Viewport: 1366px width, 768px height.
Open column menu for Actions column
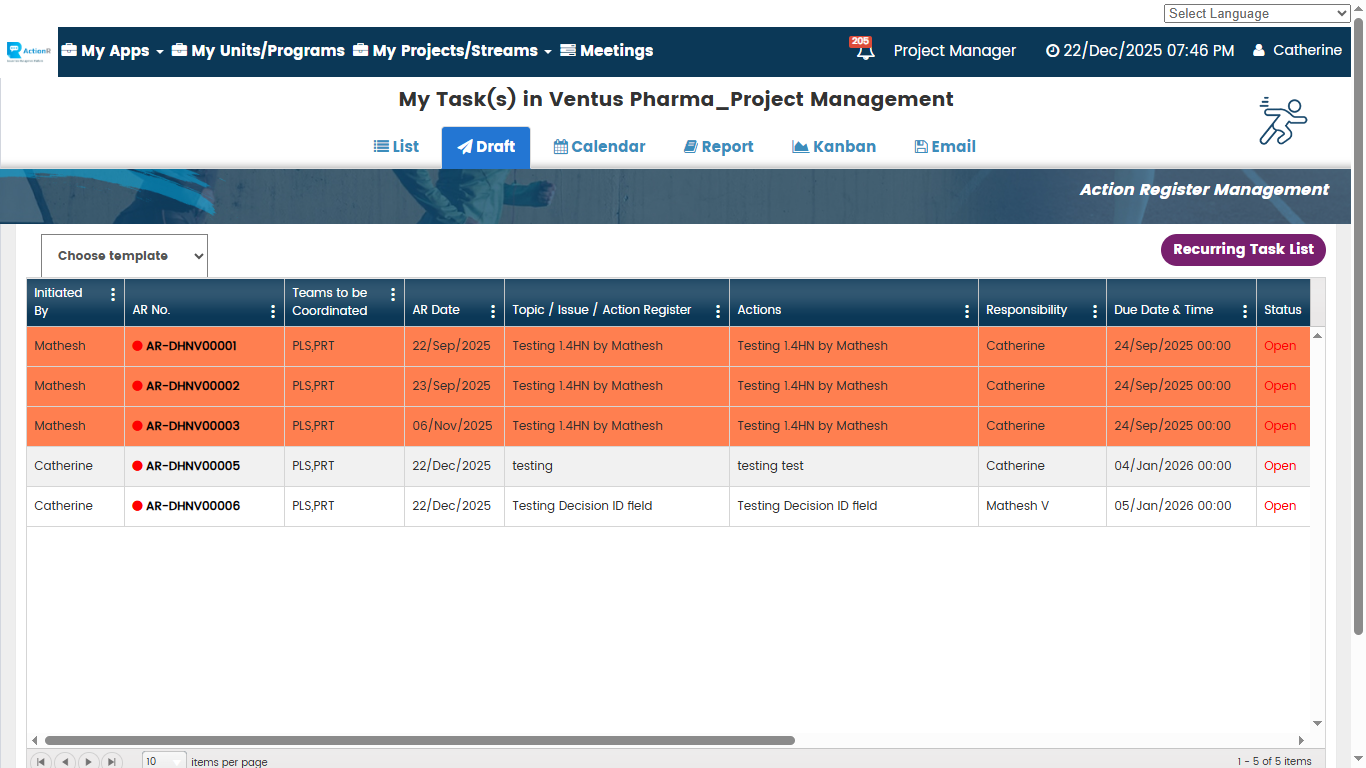tap(966, 311)
